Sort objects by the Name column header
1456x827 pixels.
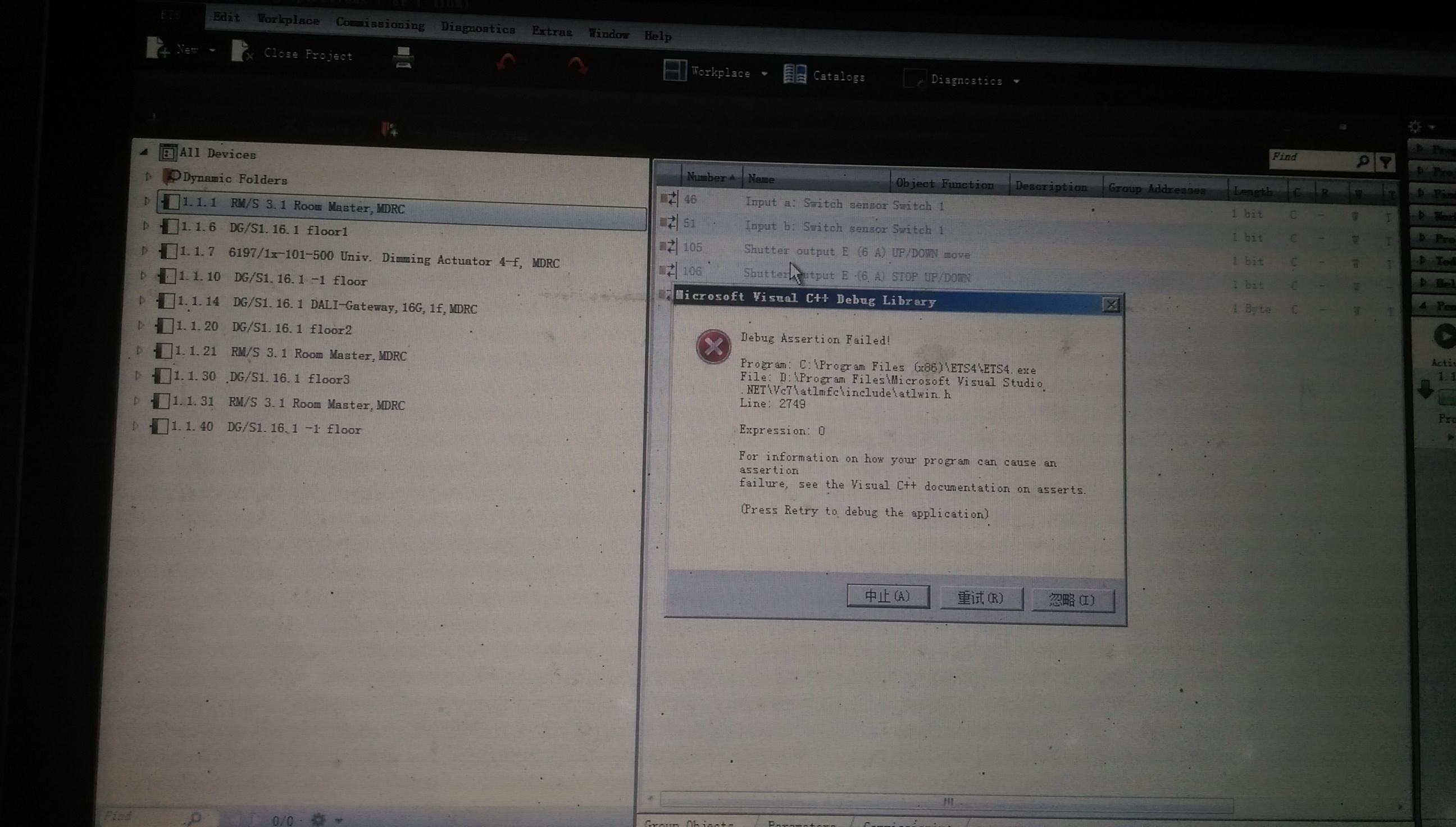816,179
